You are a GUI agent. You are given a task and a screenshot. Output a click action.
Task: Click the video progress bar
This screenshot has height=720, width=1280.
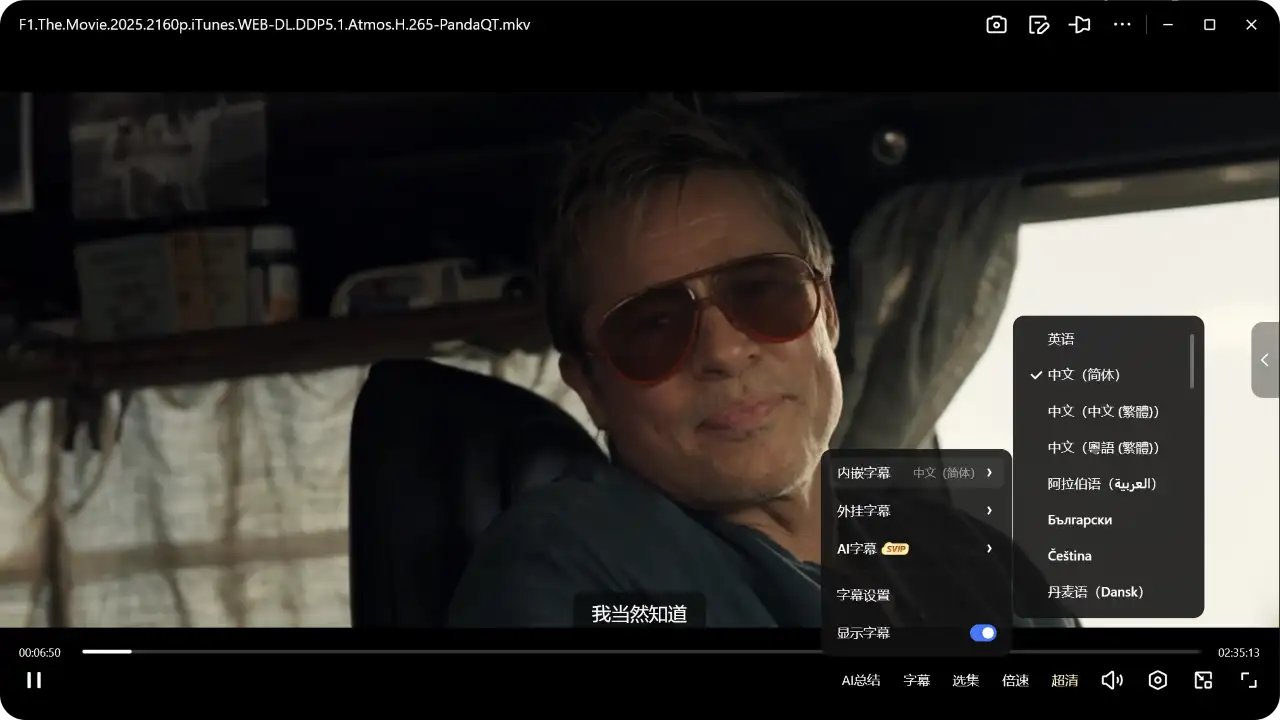coord(640,652)
